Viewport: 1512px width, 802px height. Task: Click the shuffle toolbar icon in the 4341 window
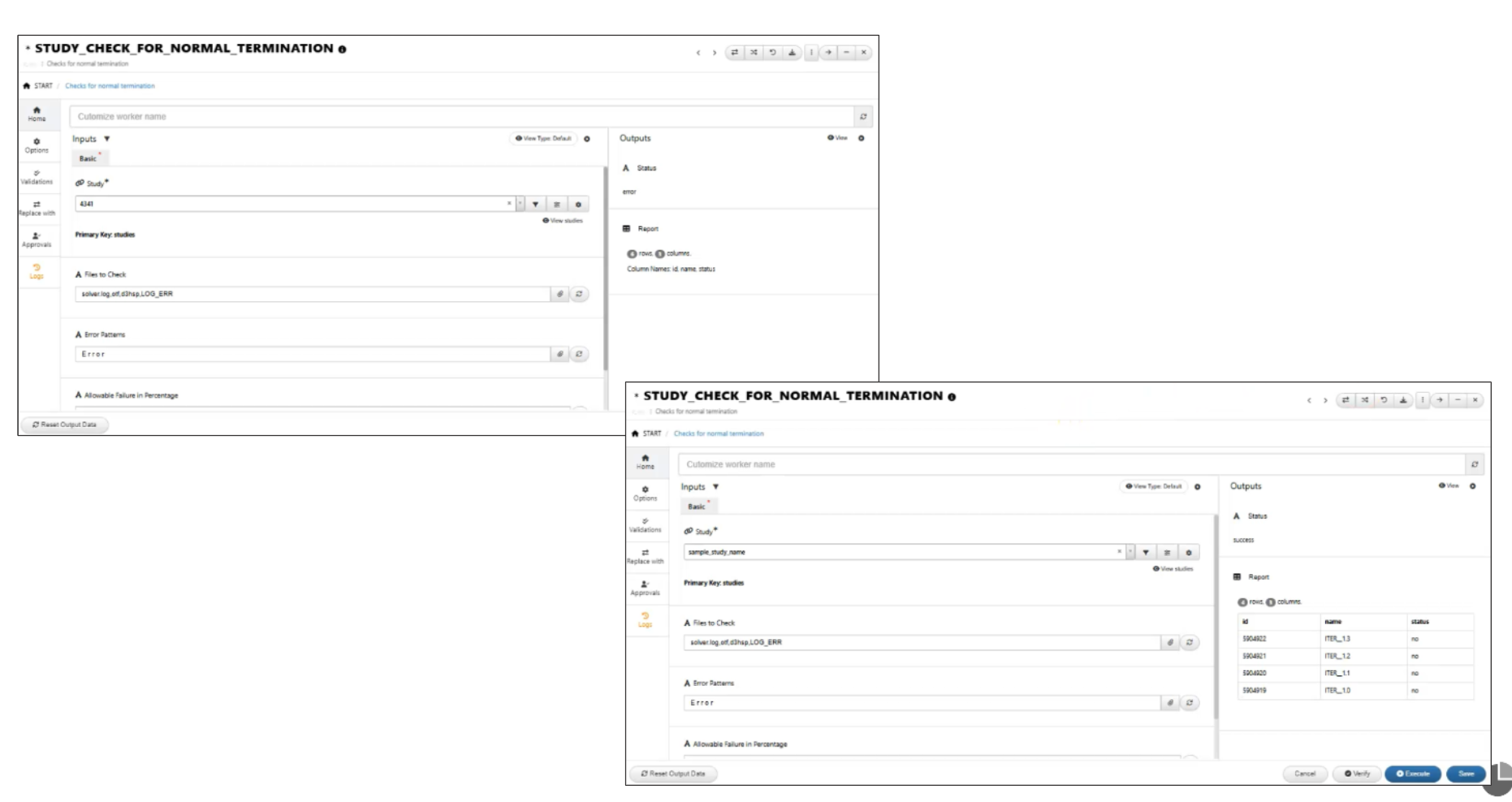pos(754,53)
